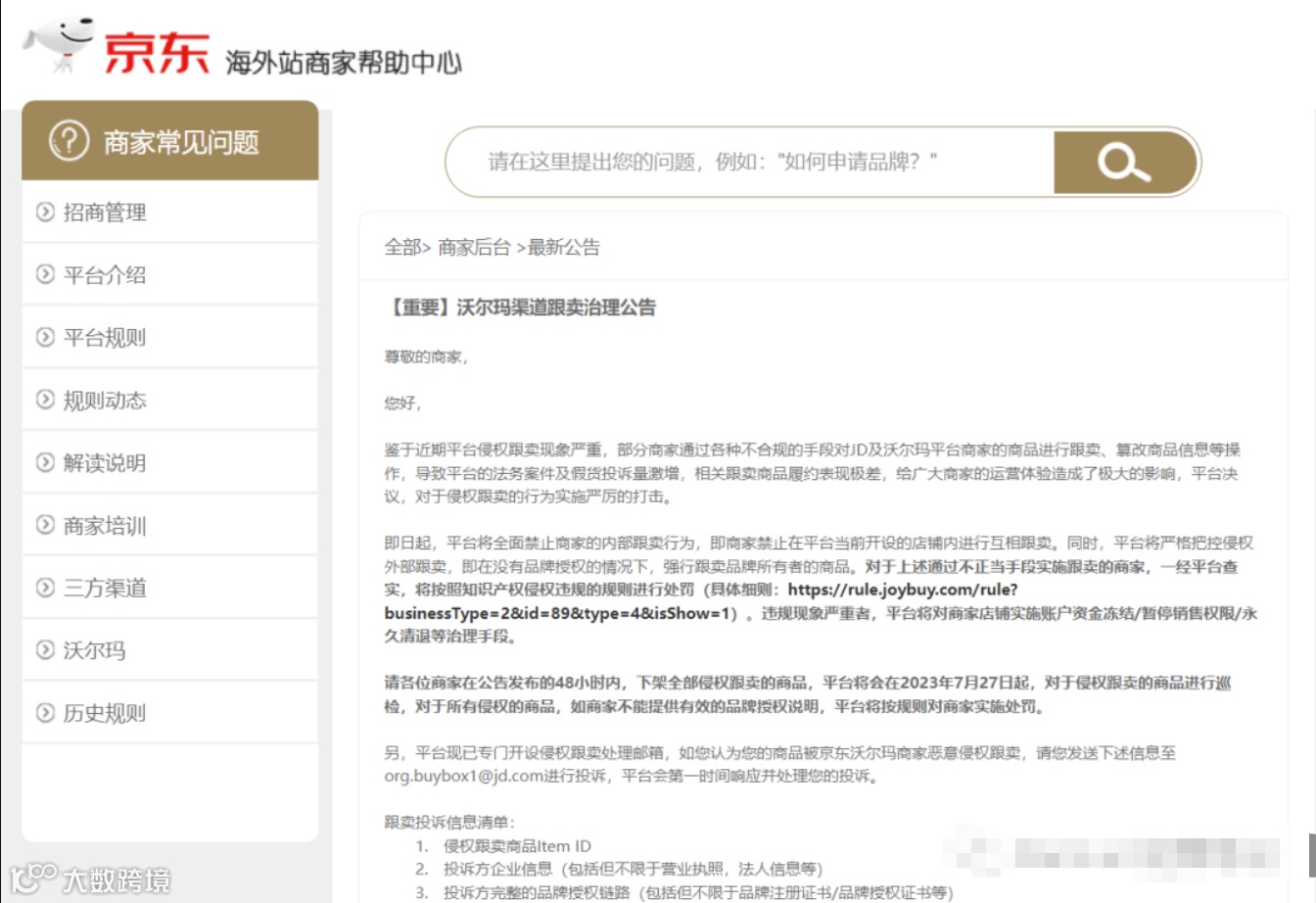1316x903 pixels.
Task: Click the paragraph starting 鉴于近期平台侵权跟卖
Action: (x=813, y=473)
